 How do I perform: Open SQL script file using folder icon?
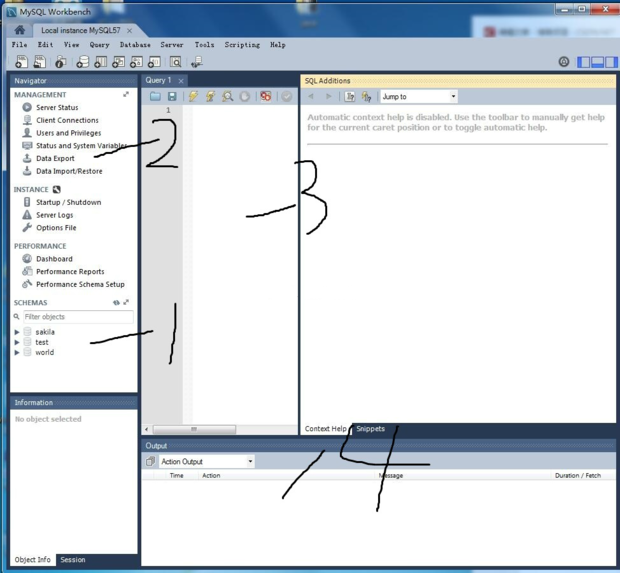coord(155,97)
